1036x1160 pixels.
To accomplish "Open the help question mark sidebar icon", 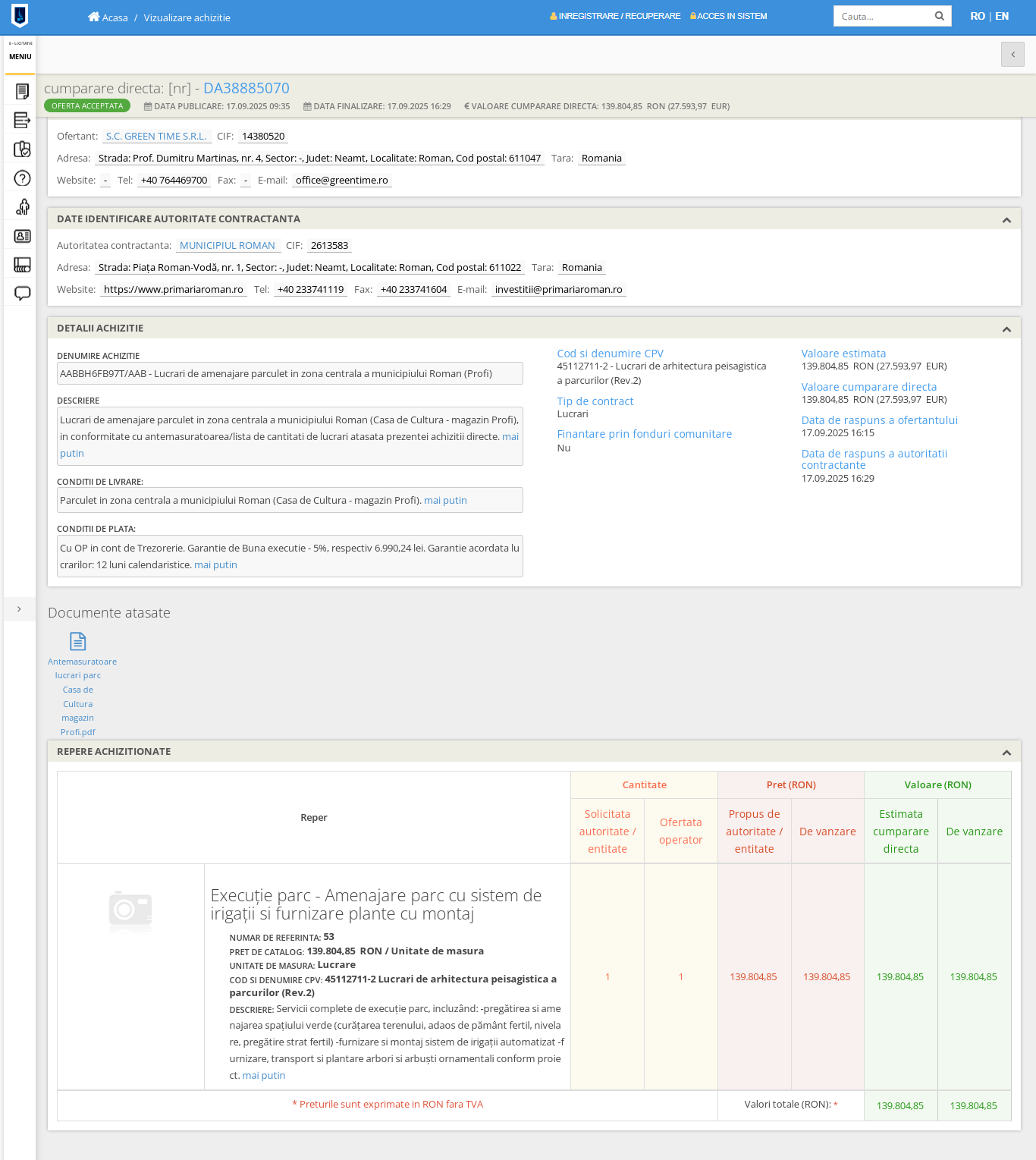I will [x=23, y=178].
